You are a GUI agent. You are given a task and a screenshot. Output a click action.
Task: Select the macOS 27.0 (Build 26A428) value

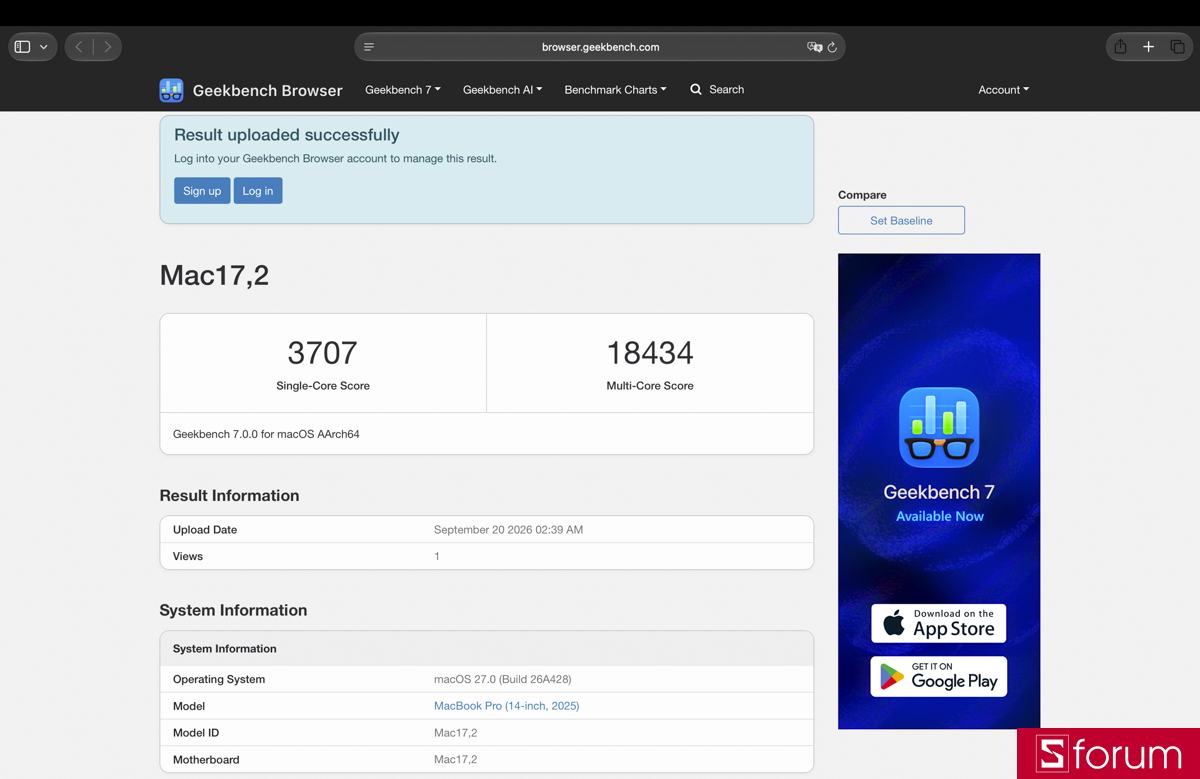[503, 679]
